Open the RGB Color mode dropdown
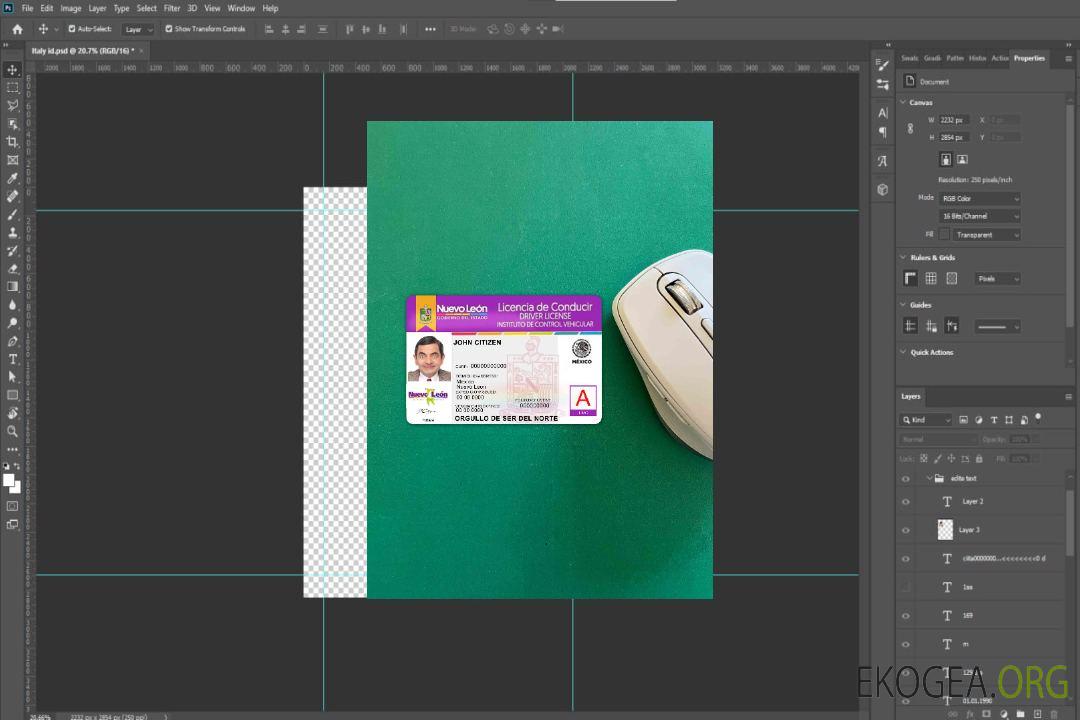 click(979, 198)
